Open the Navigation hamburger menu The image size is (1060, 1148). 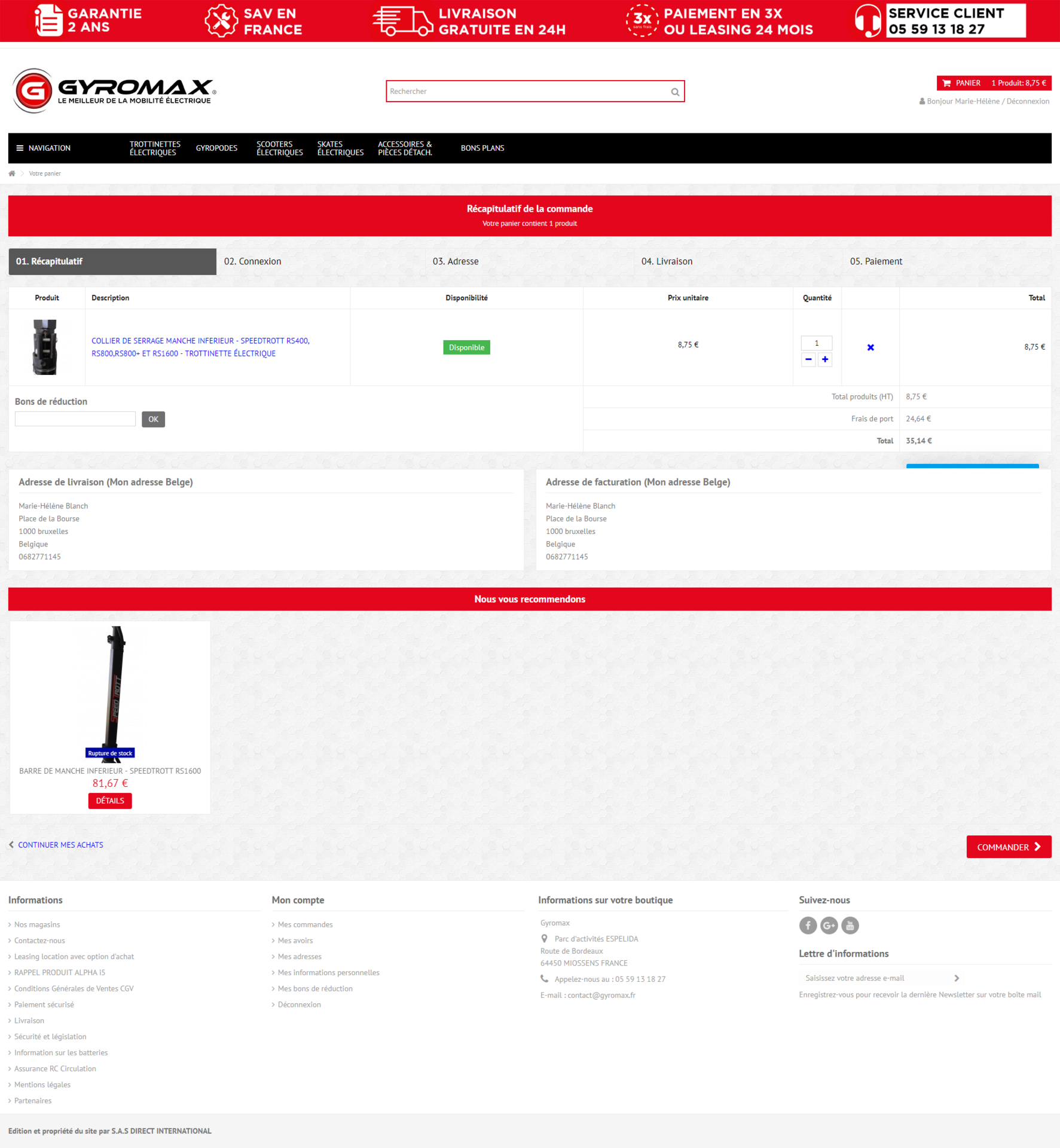pos(44,148)
